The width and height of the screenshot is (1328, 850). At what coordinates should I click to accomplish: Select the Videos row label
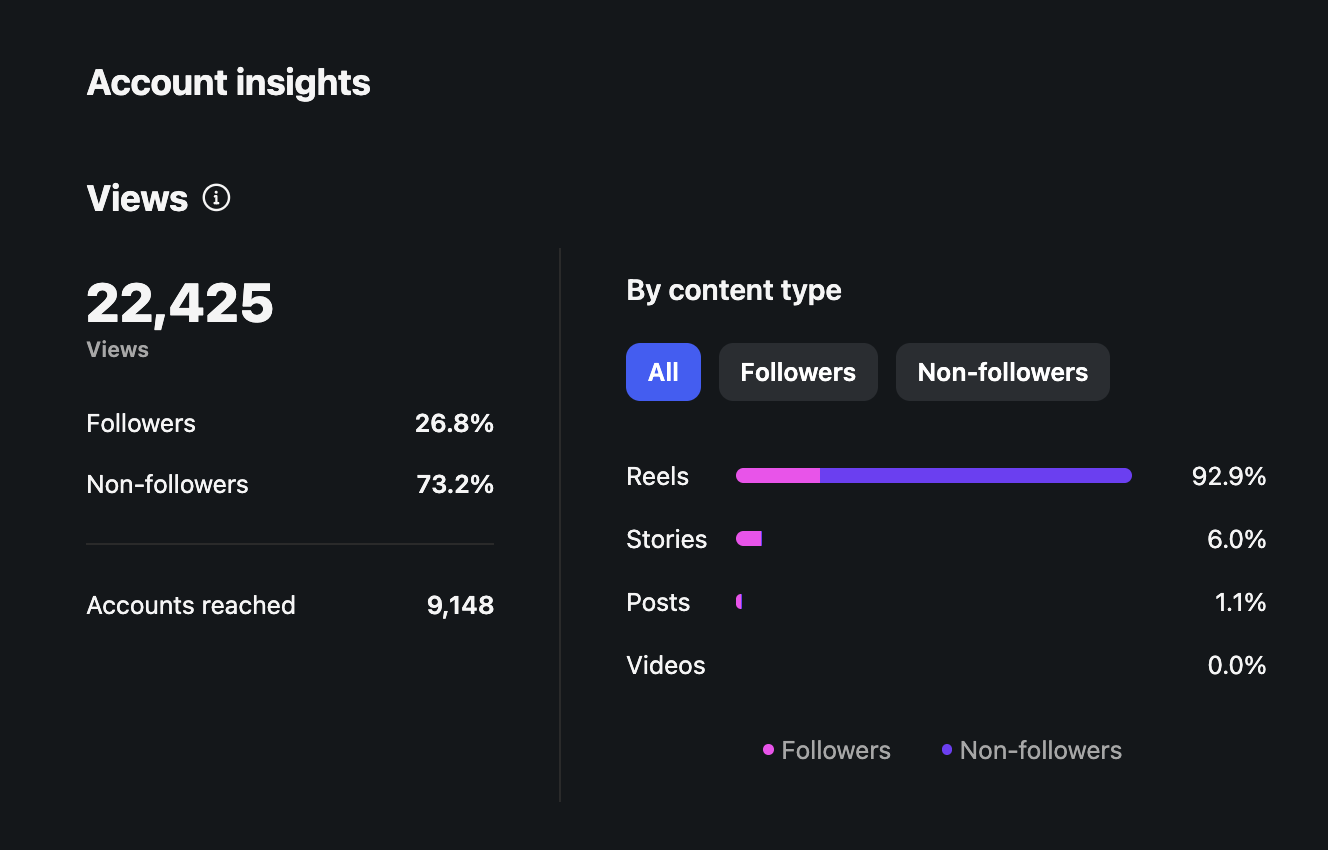pyautogui.click(x=666, y=665)
